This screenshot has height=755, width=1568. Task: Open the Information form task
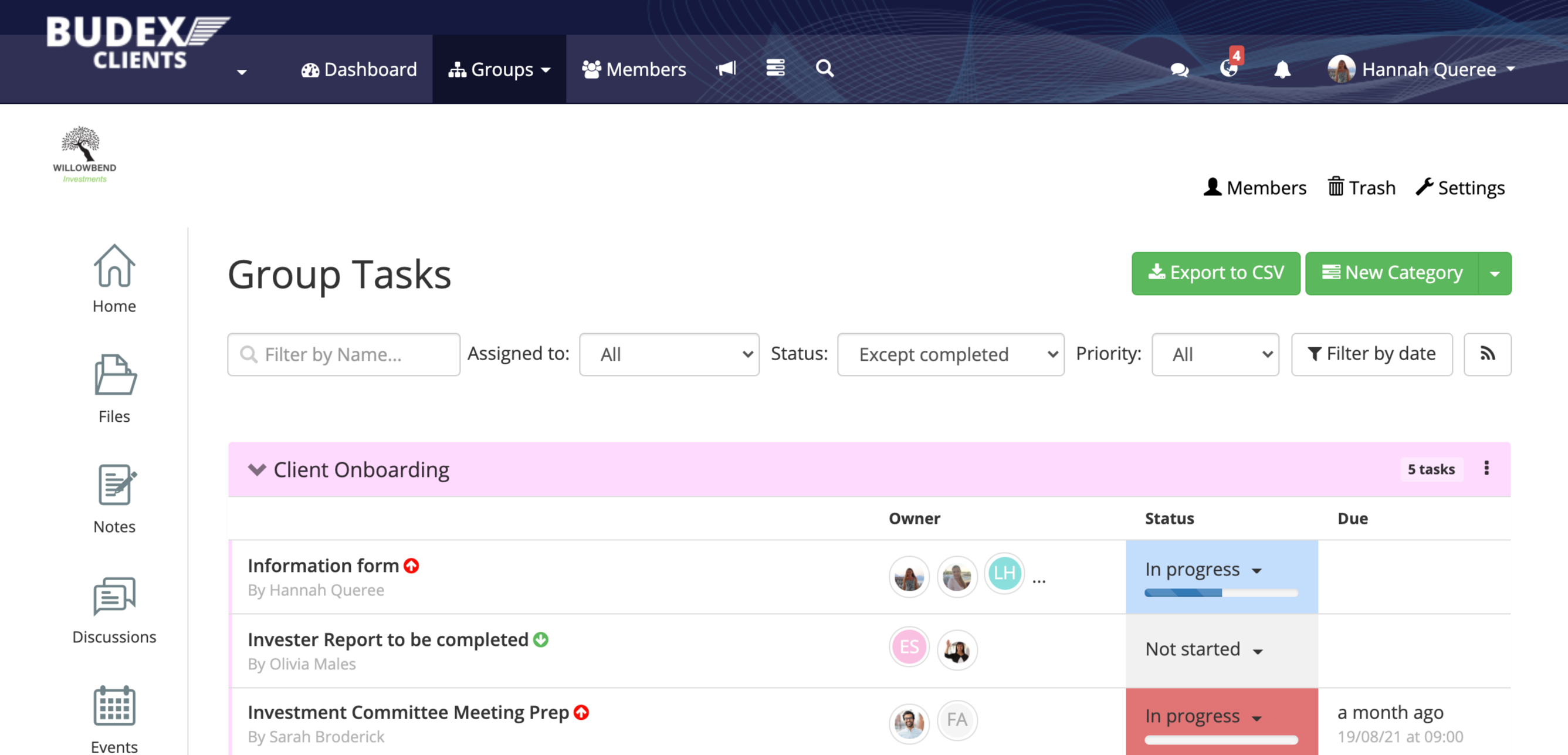(x=323, y=566)
